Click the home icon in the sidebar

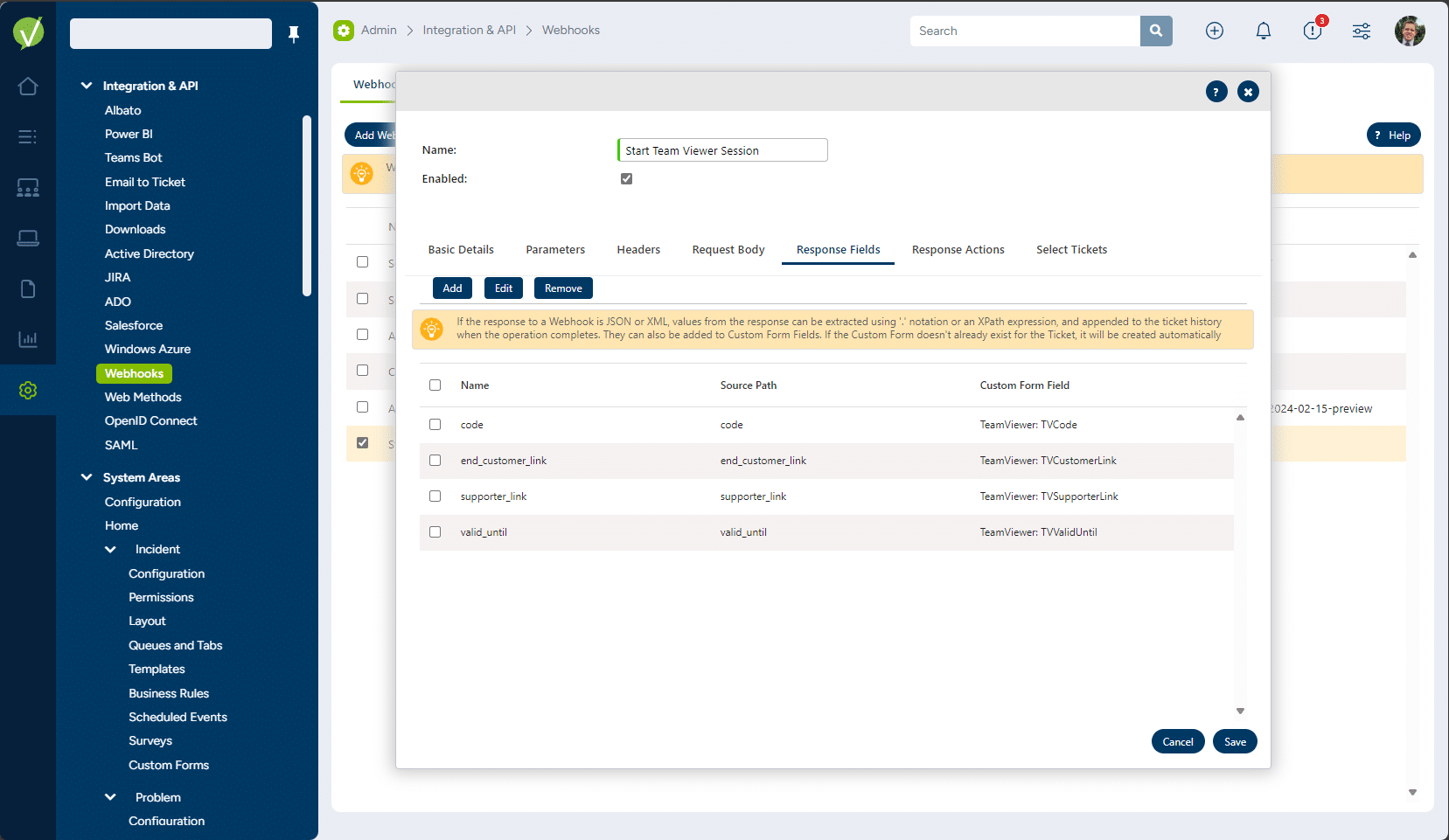click(28, 87)
